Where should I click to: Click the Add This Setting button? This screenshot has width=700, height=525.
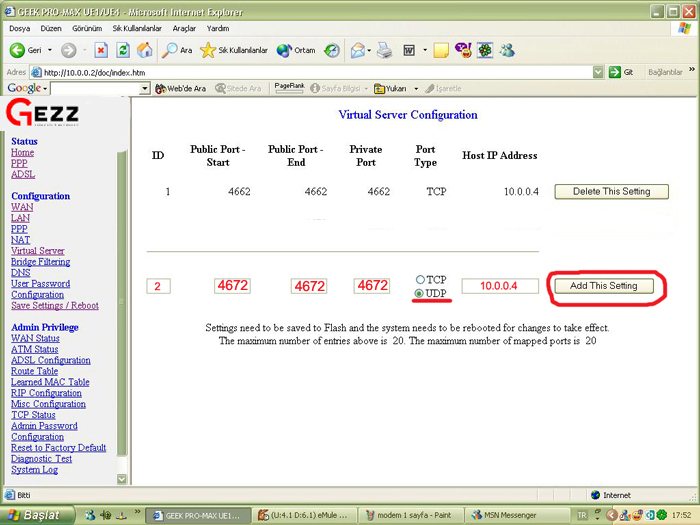click(604, 286)
